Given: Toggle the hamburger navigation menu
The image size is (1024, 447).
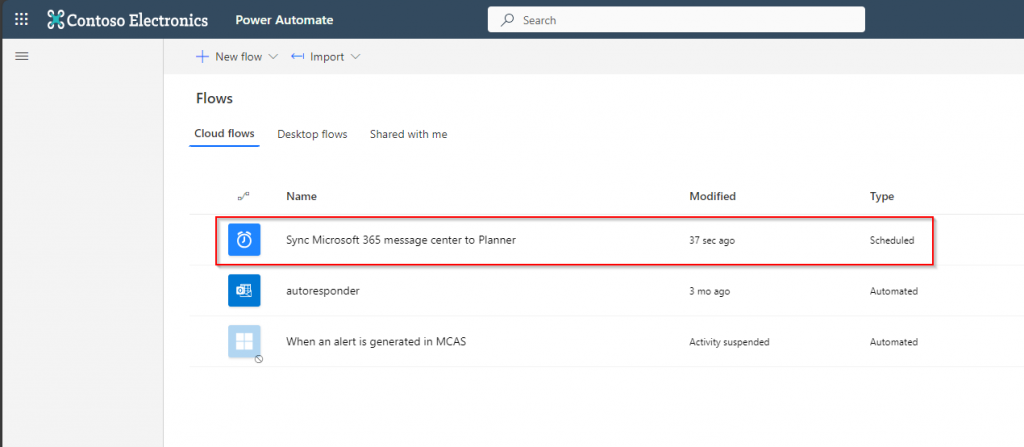Looking at the screenshot, I should click(x=21, y=56).
